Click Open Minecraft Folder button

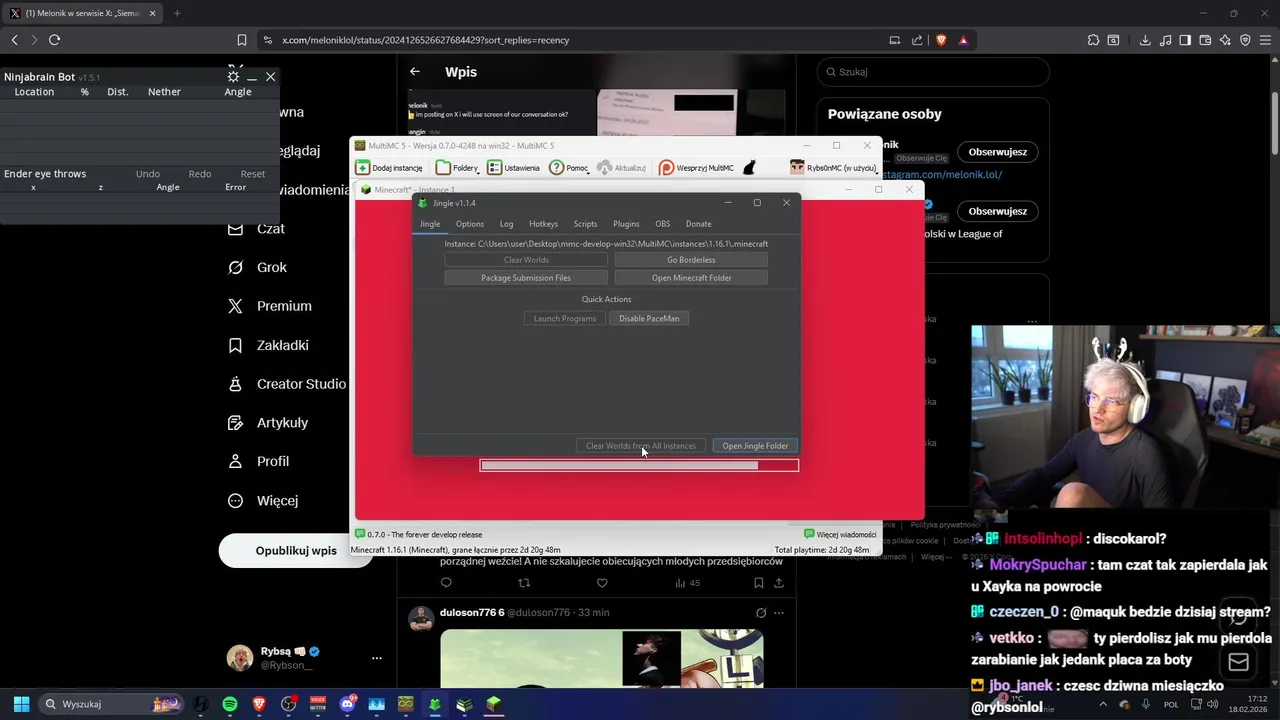[691, 278]
